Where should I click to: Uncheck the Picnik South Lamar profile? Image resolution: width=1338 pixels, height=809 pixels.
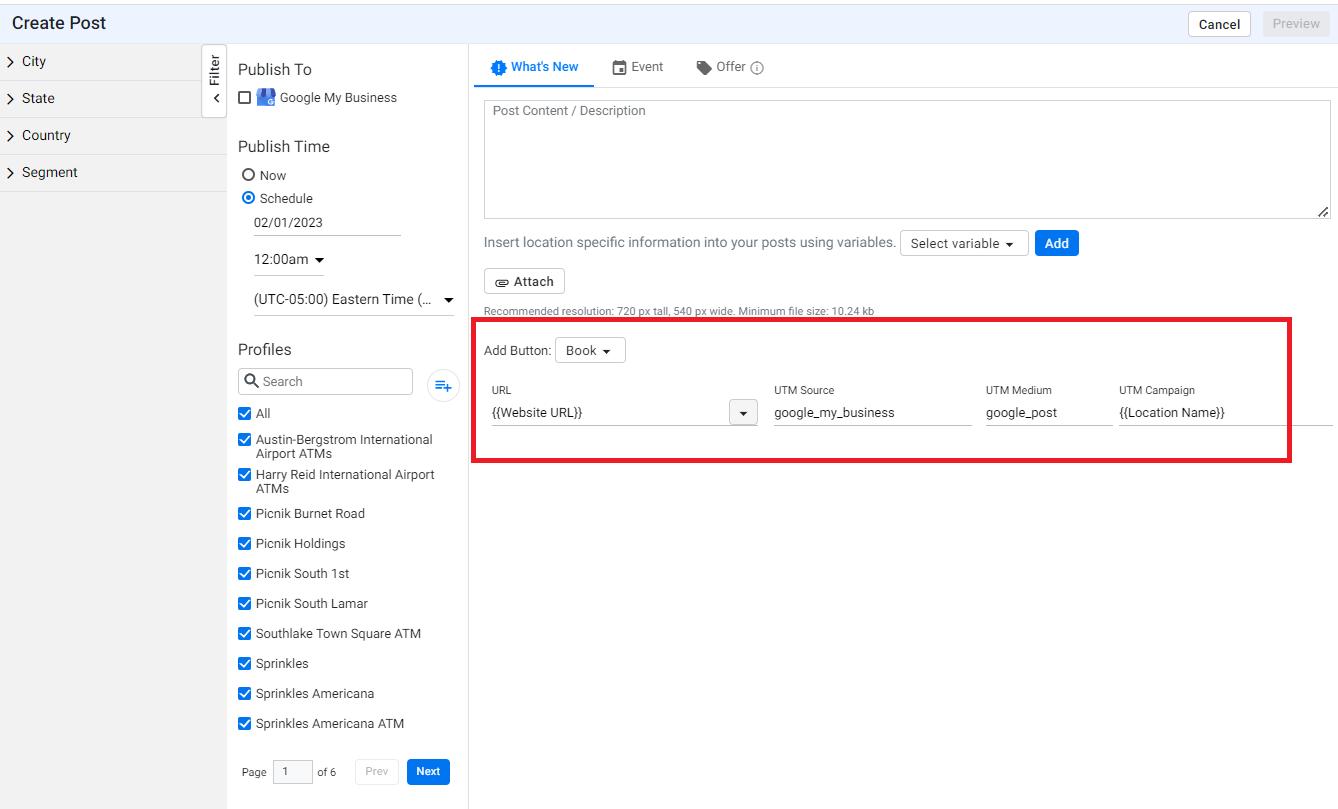[245, 603]
